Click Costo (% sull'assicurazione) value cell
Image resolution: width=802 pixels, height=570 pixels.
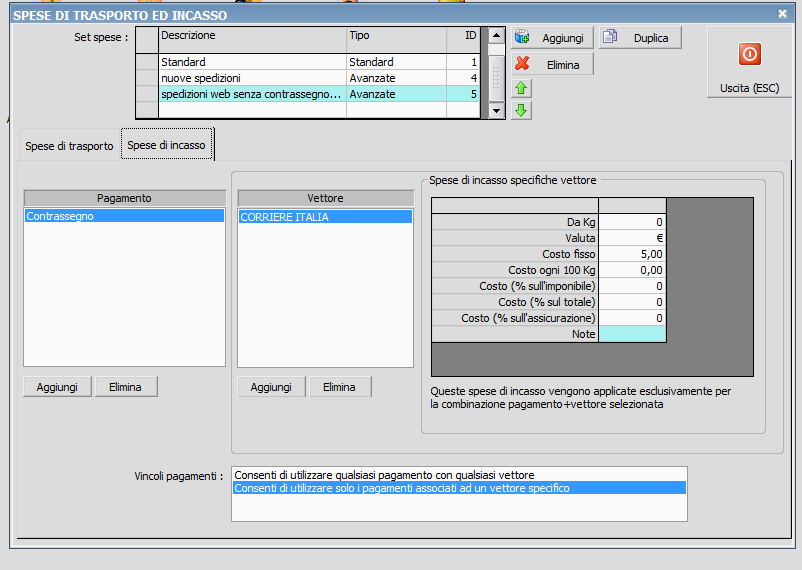tap(632, 318)
